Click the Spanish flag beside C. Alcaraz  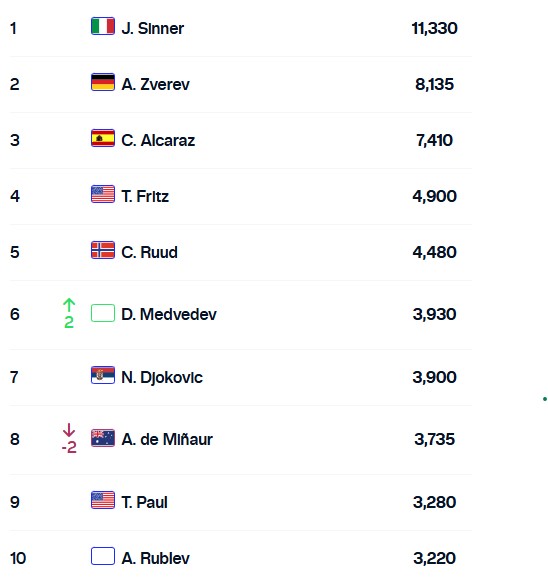point(103,138)
